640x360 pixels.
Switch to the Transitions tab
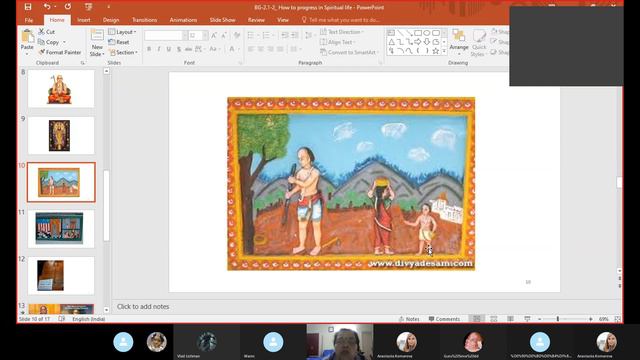(x=144, y=20)
